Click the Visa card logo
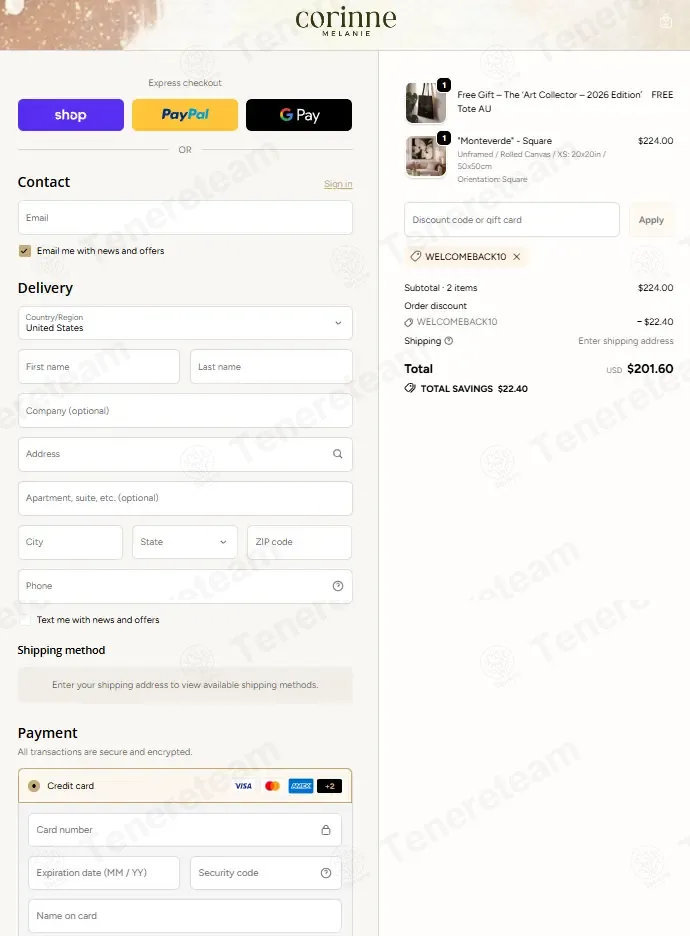690x936 pixels. point(243,786)
